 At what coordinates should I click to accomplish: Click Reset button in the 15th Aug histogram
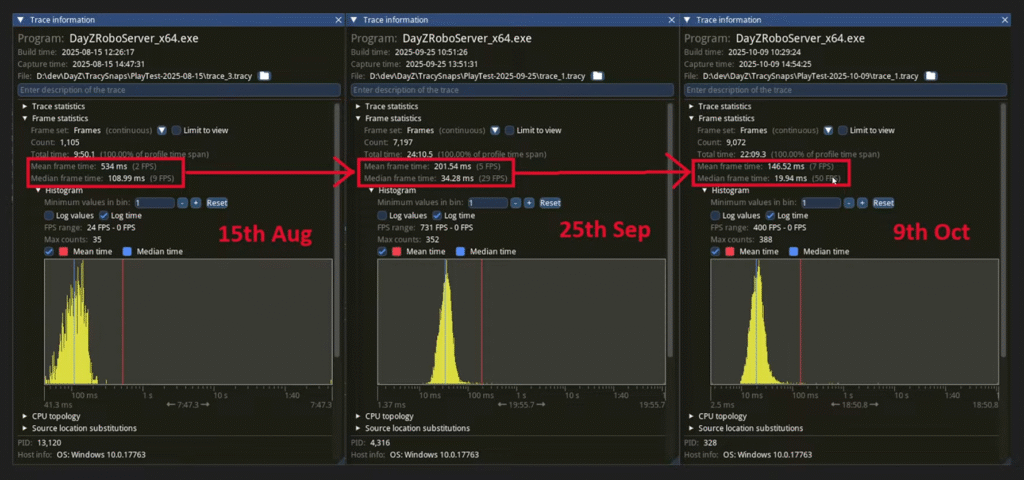(217, 203)
